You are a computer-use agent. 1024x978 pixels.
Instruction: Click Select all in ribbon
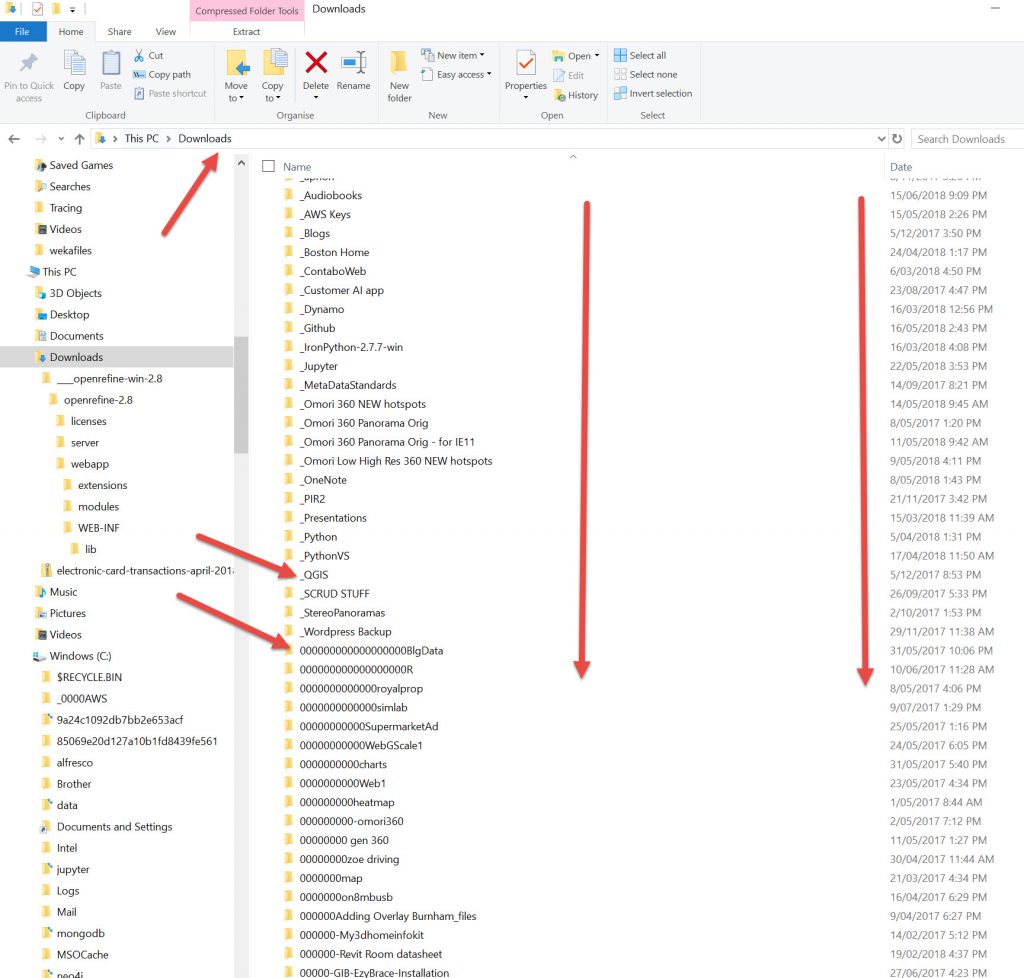coord(640,55)
